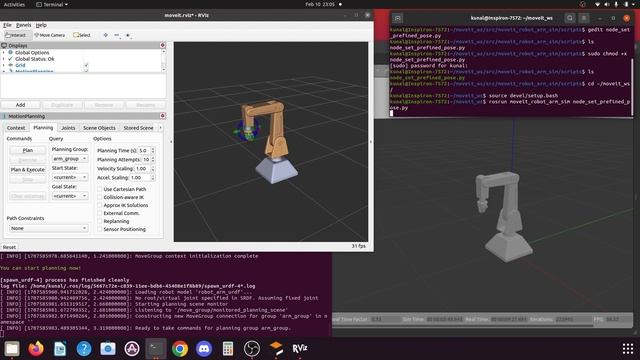Show more MotionPlanning tabs with arrow

tap(160, 128)
